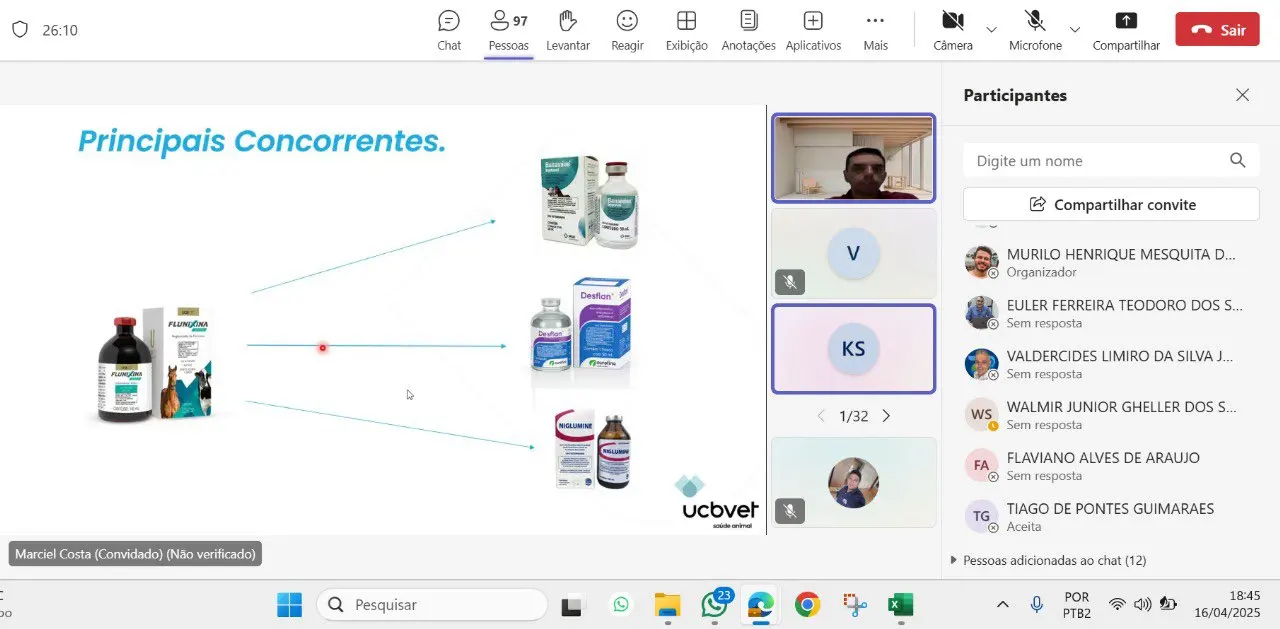Expand camera options dropdown arrow
This screenshot has height=629, width=1280.
coord(991,29)
